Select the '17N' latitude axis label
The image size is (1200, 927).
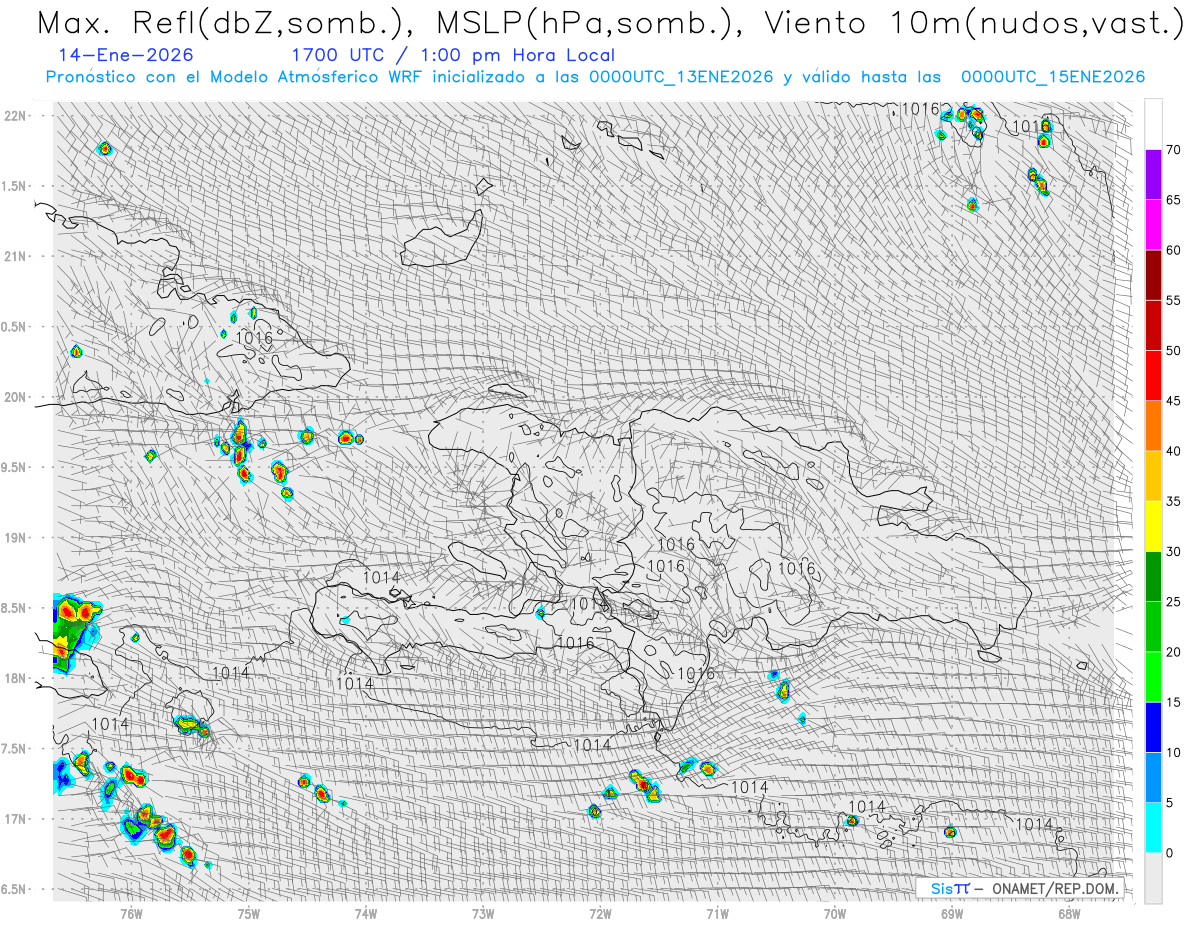[16, 819]
